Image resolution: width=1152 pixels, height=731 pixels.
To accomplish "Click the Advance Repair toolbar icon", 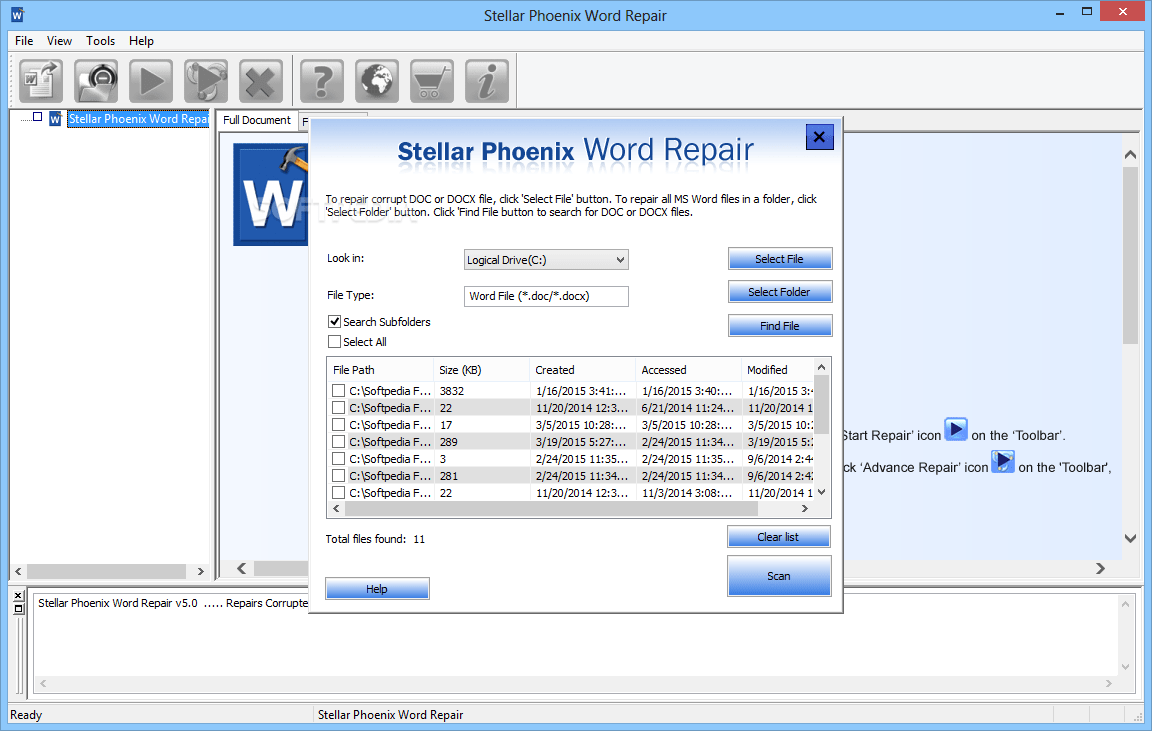I will coord(206,81).
